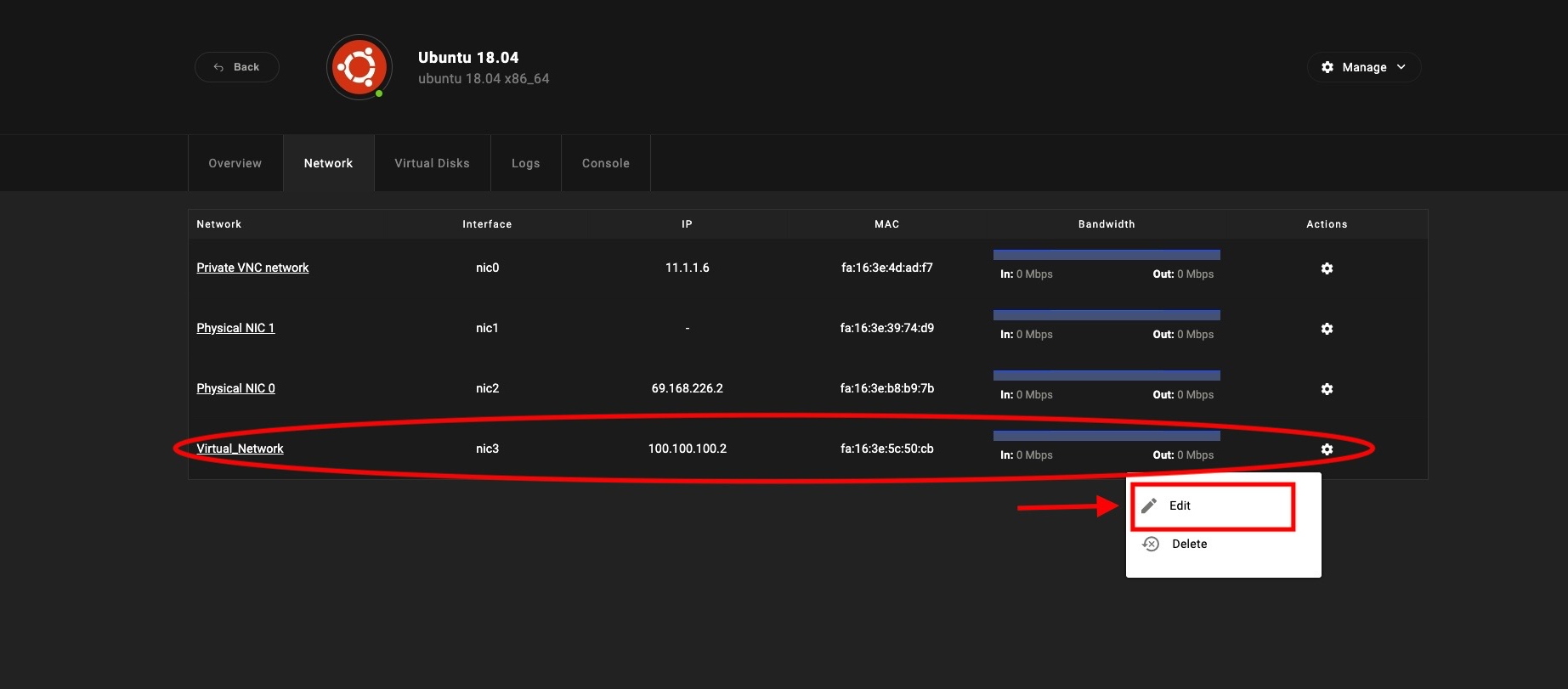The height and width of the screenshot is (689, 1568).
Task: Click the back arrow icon
Action: [218, 67]
